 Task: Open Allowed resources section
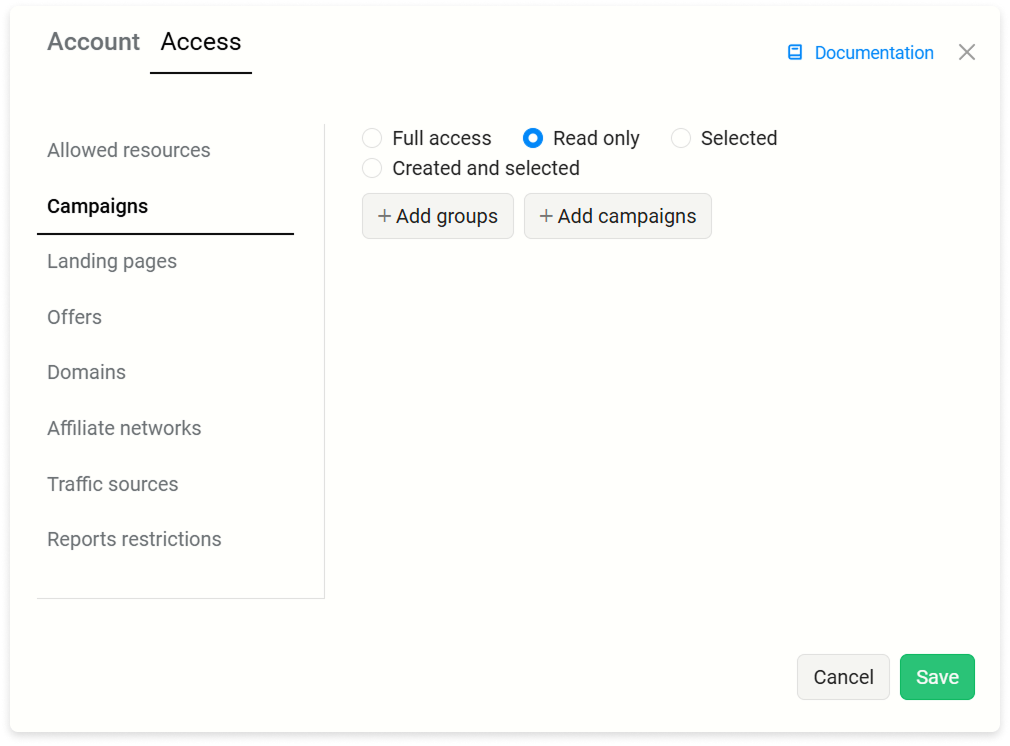(x=129, y=150)
